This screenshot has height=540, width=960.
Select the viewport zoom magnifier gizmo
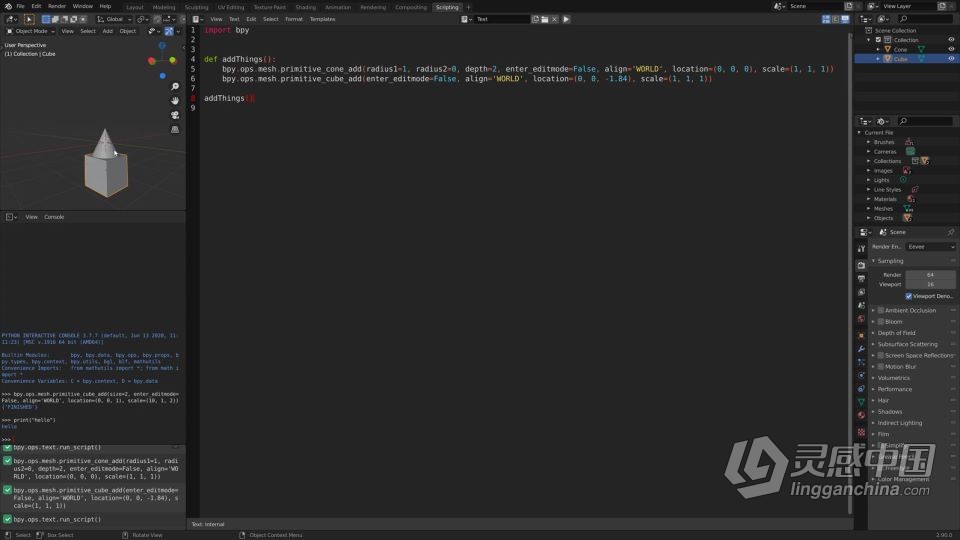174,87
